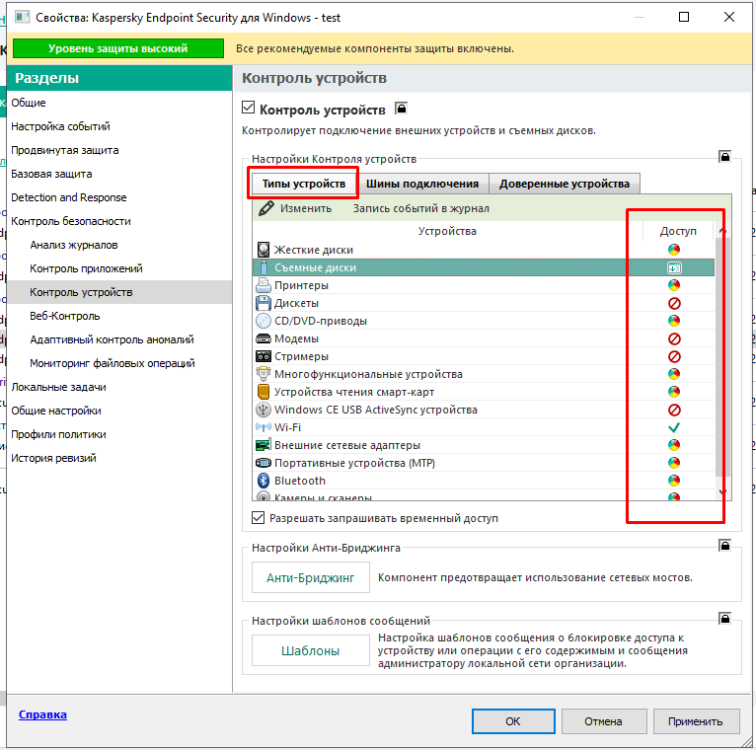Open Detection and Response section
This screenshot has width=756, height=750.
69,197
